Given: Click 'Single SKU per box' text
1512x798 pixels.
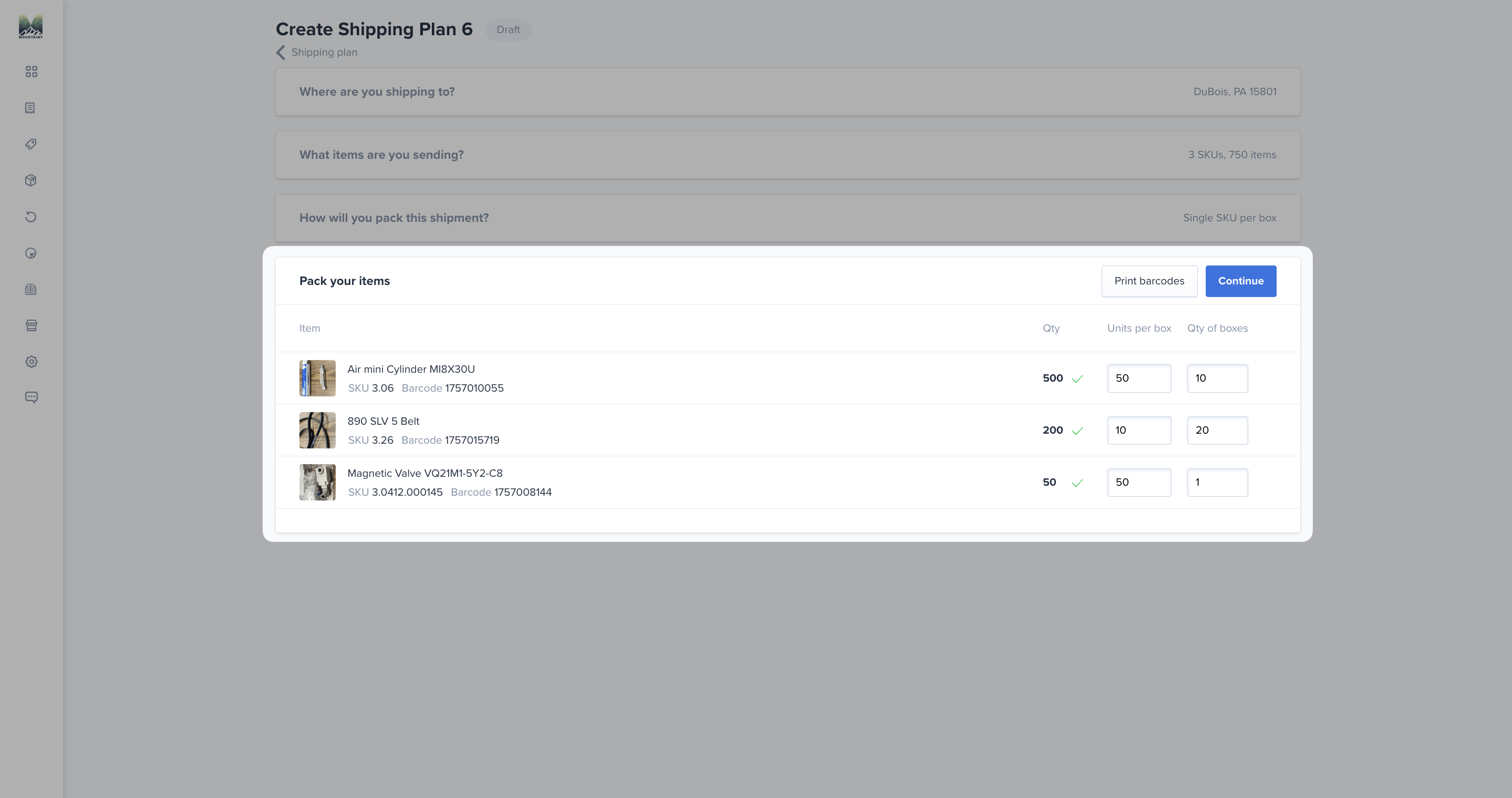Looking at the screenshot, I should click(x=1230, y=218).
